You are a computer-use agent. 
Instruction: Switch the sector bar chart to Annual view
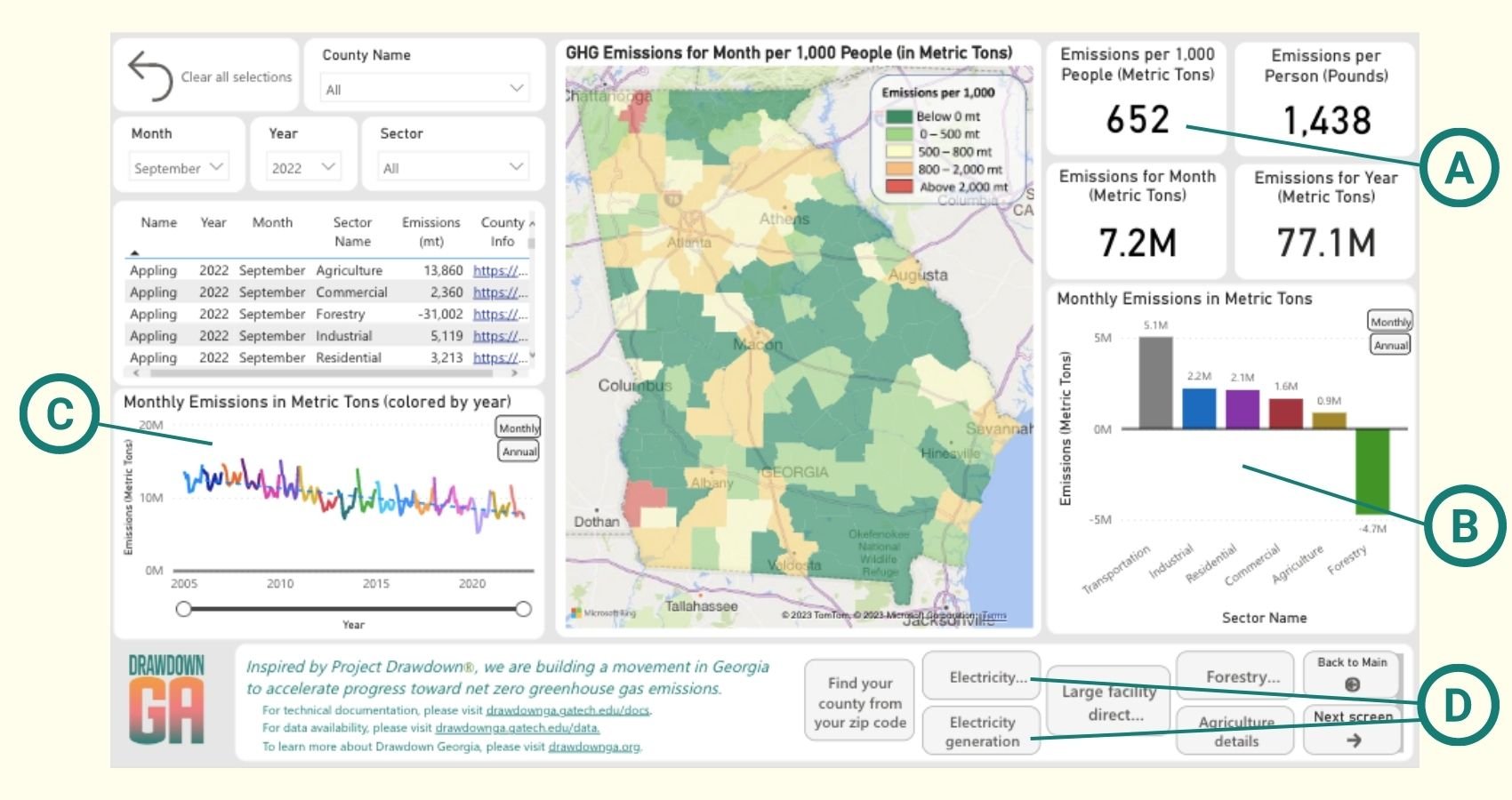tap(1389, 345)
